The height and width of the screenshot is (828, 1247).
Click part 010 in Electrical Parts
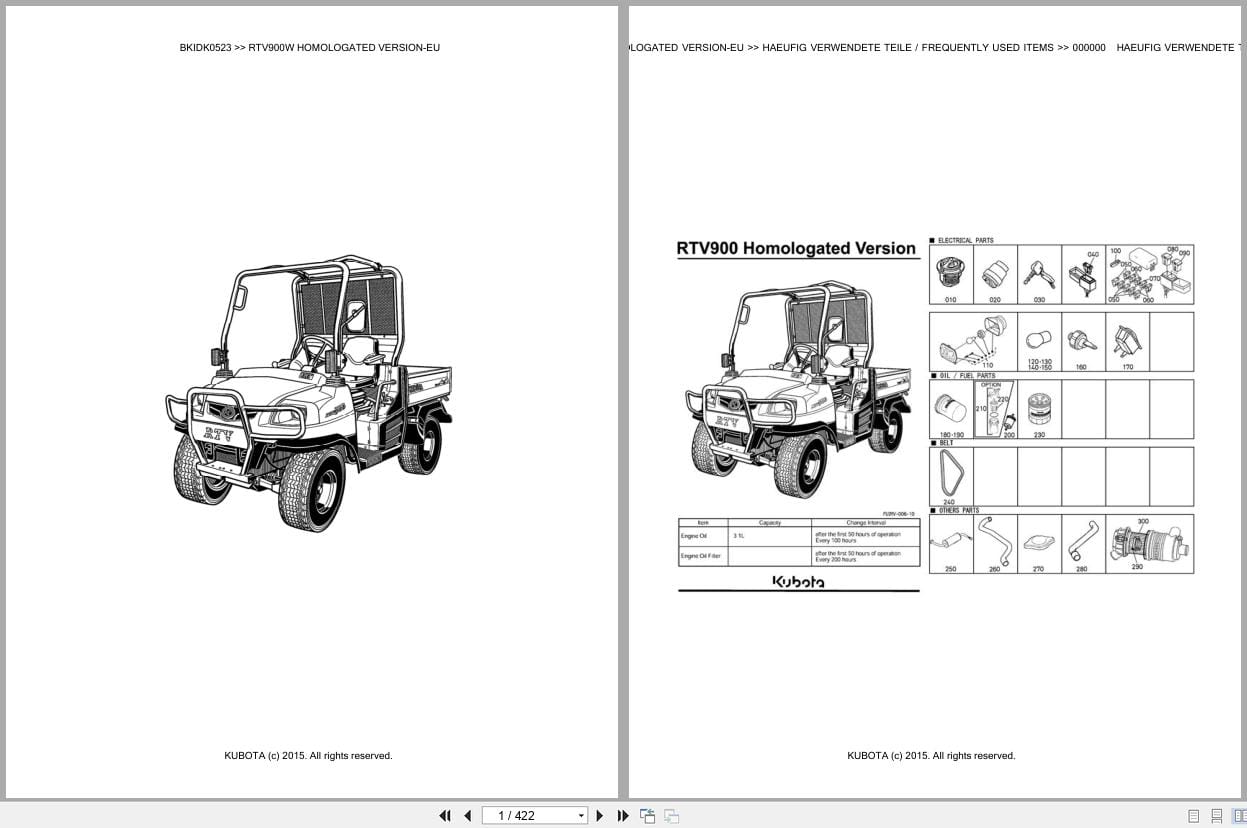950,275
